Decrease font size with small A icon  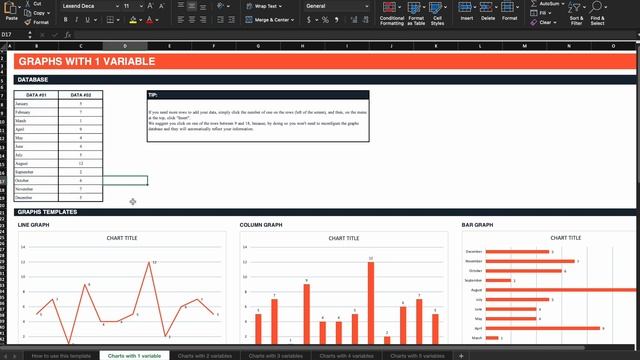coord(161,6)
